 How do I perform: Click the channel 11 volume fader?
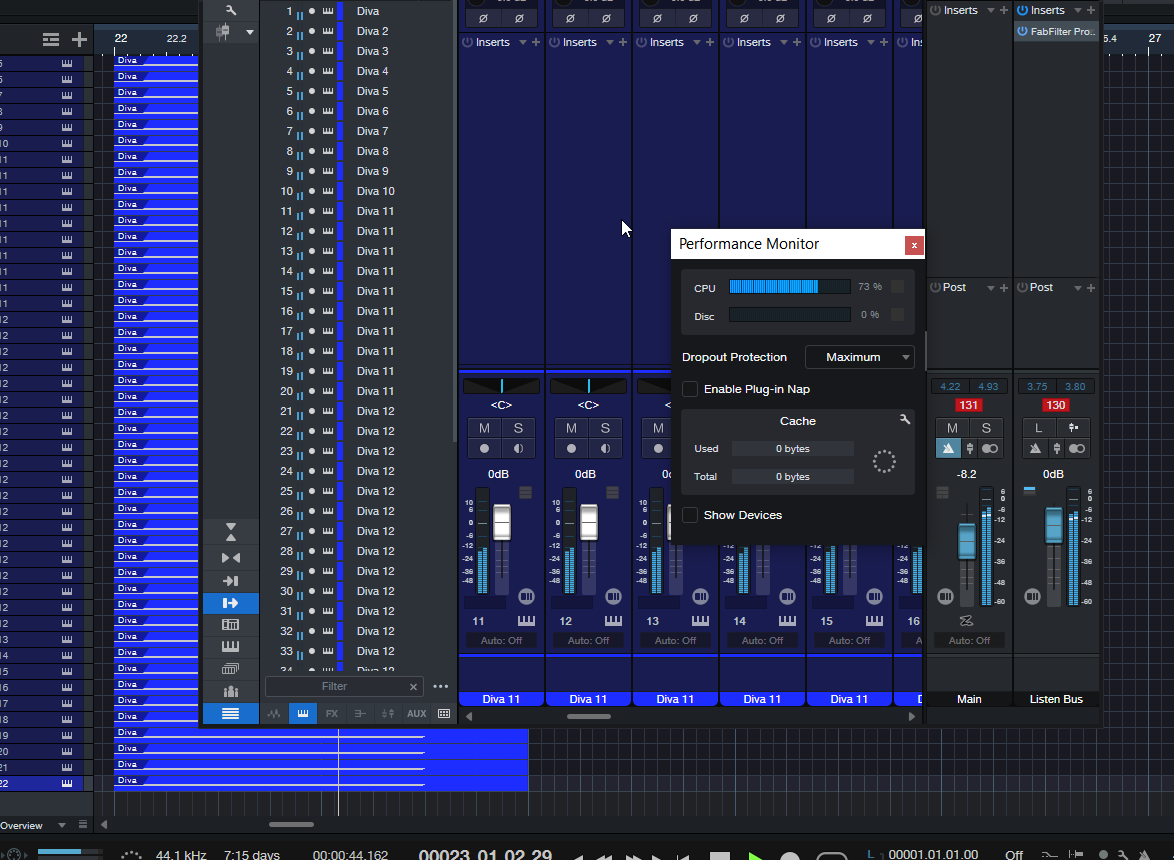502,522
